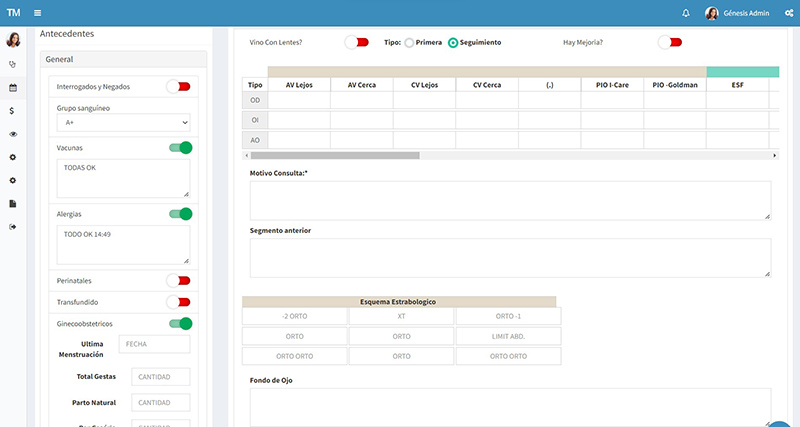The image size is (800, 427).
Task: Open the calendar sidebar icon
Action: pos(13,88)
